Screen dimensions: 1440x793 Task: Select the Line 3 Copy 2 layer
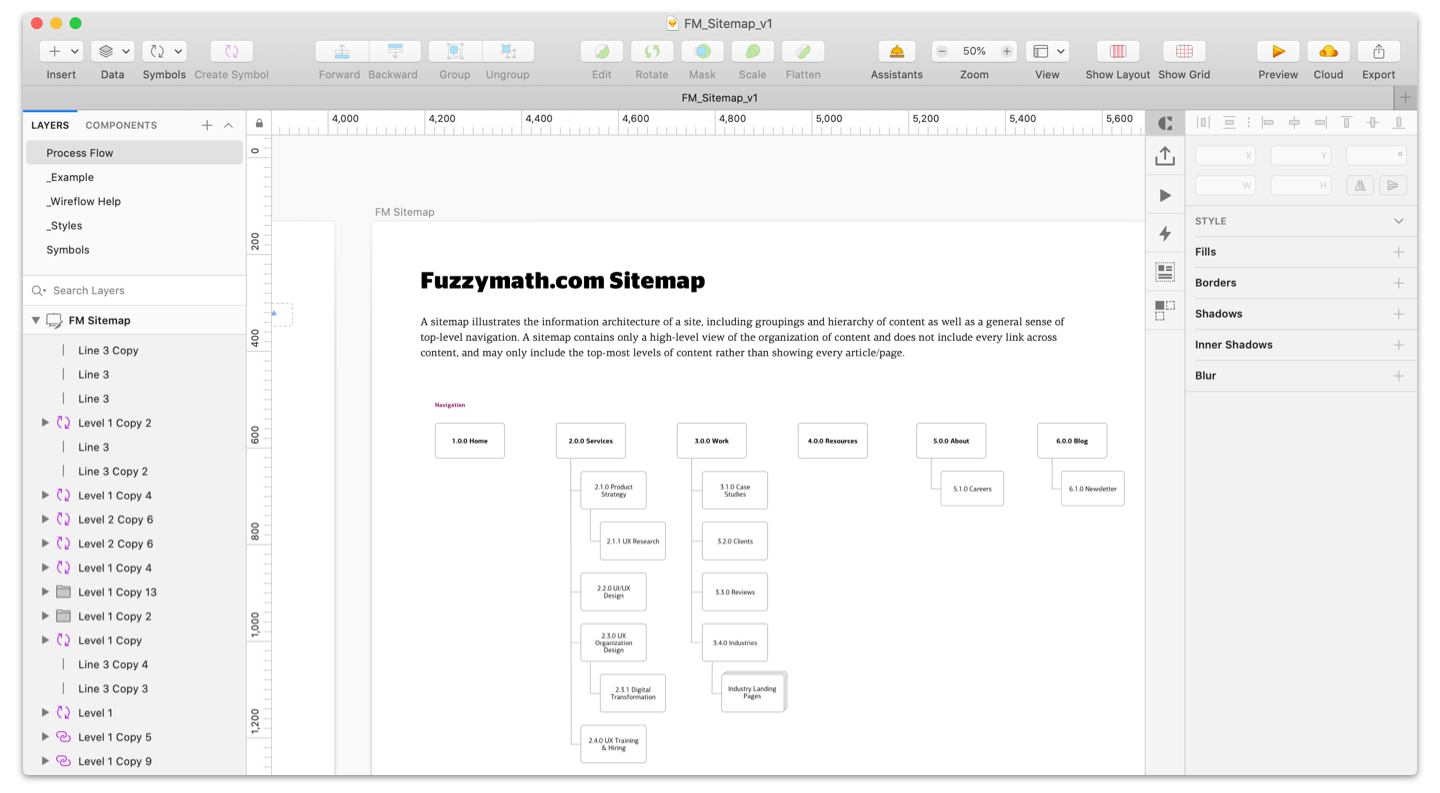pos(134,471)
